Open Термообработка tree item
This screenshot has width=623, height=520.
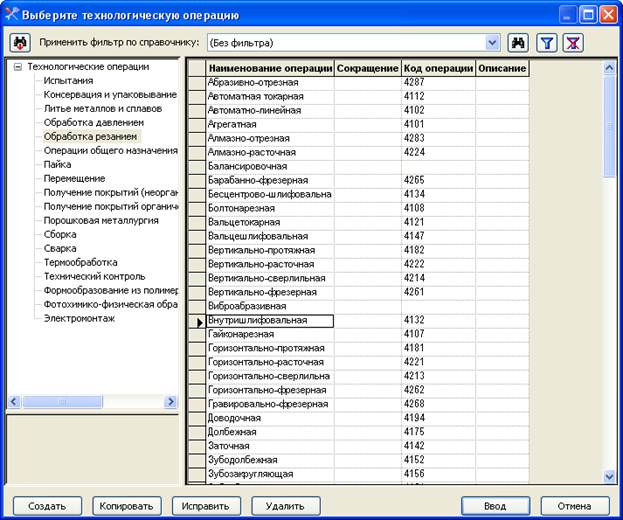81,263
